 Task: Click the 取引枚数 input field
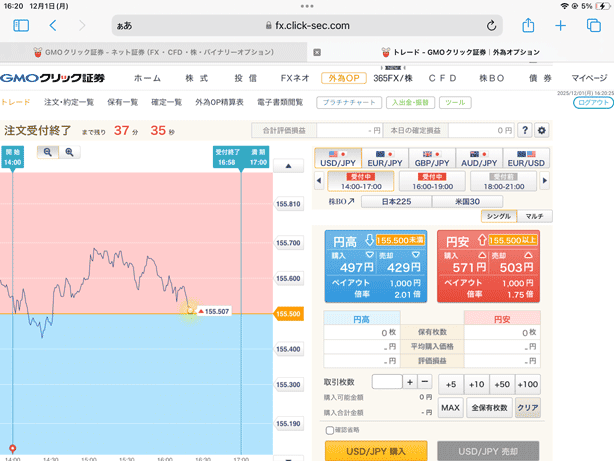pyautogui.click(x=387, y=382)
